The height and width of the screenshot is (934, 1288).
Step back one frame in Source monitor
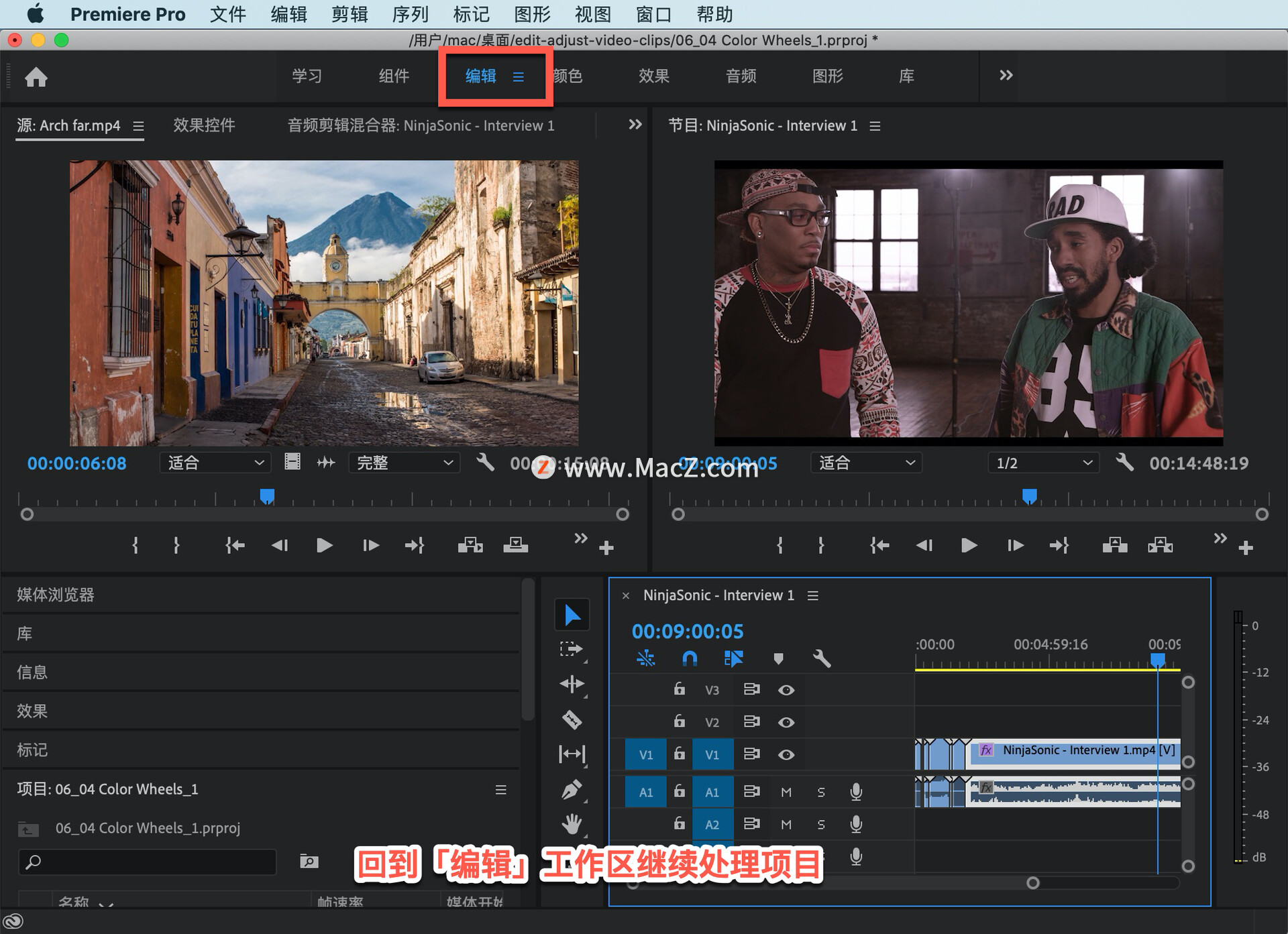click(x=280, y=545)
